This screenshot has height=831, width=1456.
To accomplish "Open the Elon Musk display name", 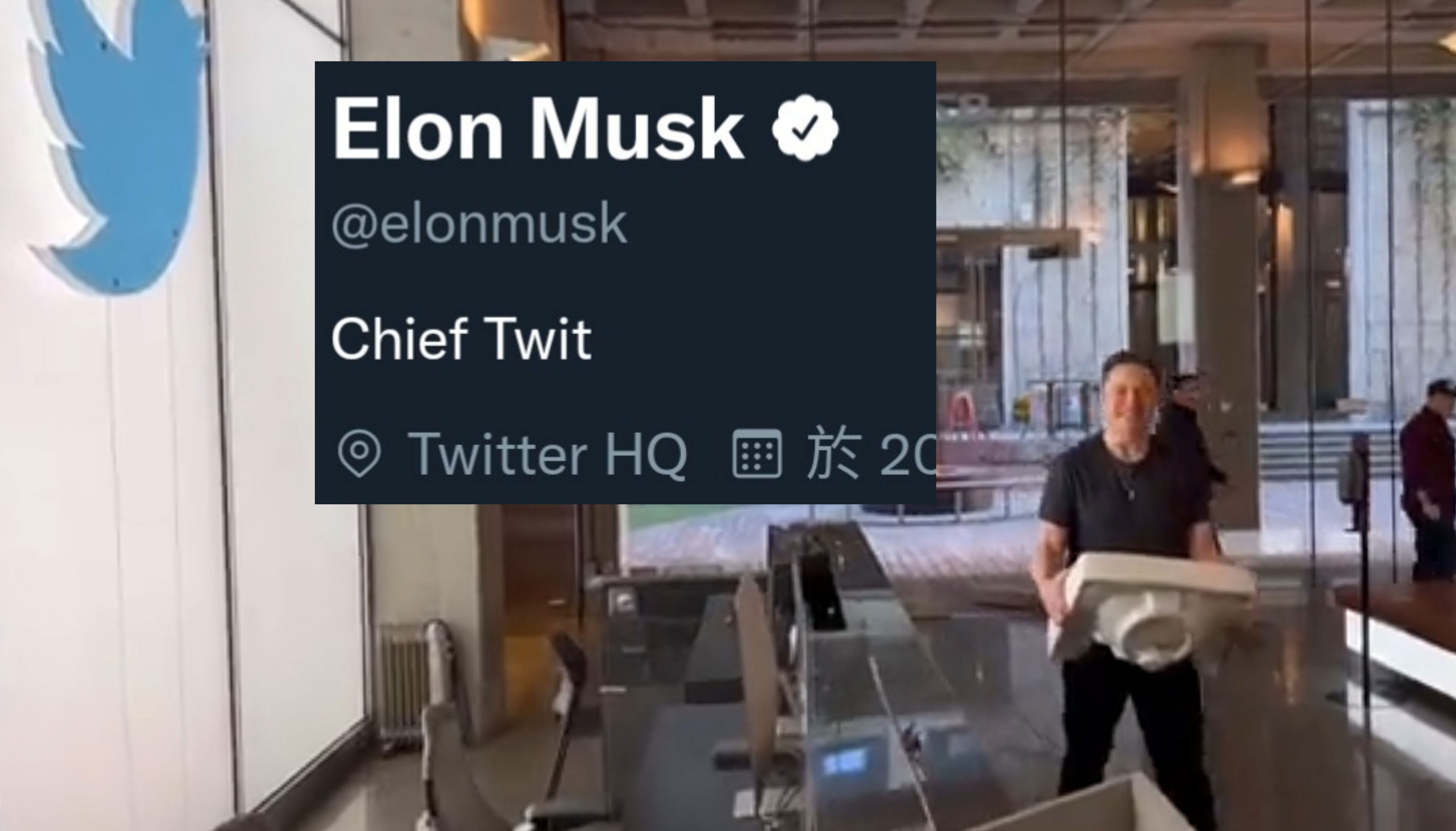I will [538, 129].
